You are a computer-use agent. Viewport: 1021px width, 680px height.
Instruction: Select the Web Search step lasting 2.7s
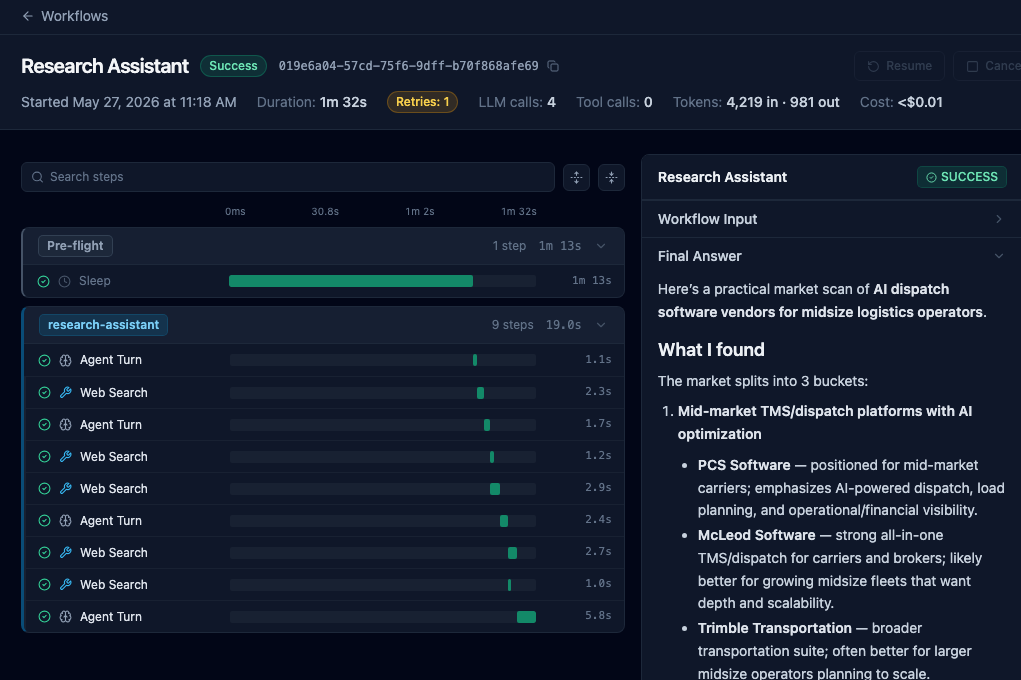(x=324, y=552)
